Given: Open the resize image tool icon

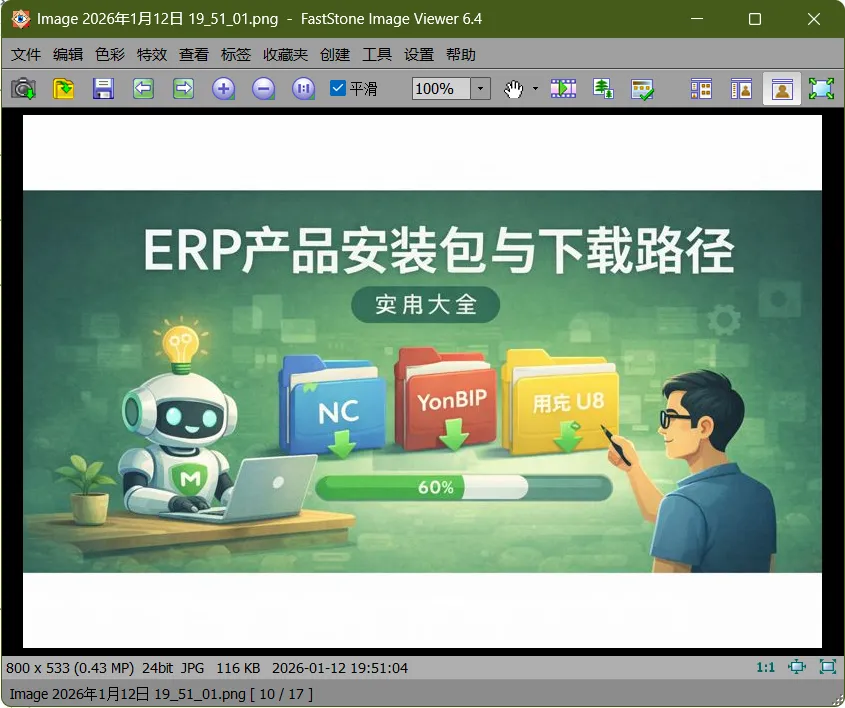Looking at the screenshot, I should pyautogui.click(x=603, y=89).
